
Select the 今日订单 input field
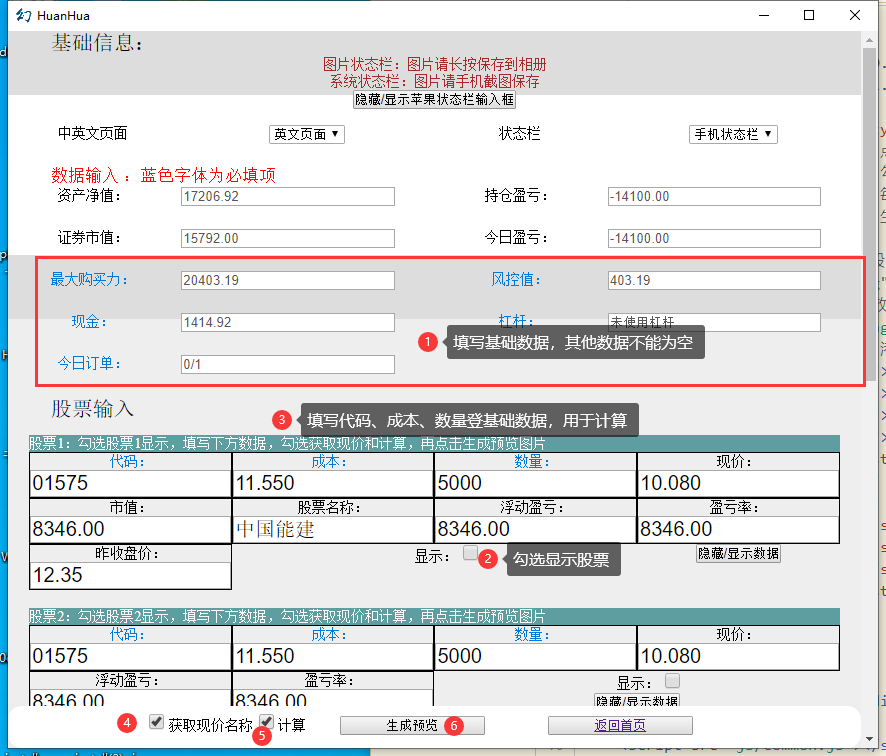click(287, 364)
